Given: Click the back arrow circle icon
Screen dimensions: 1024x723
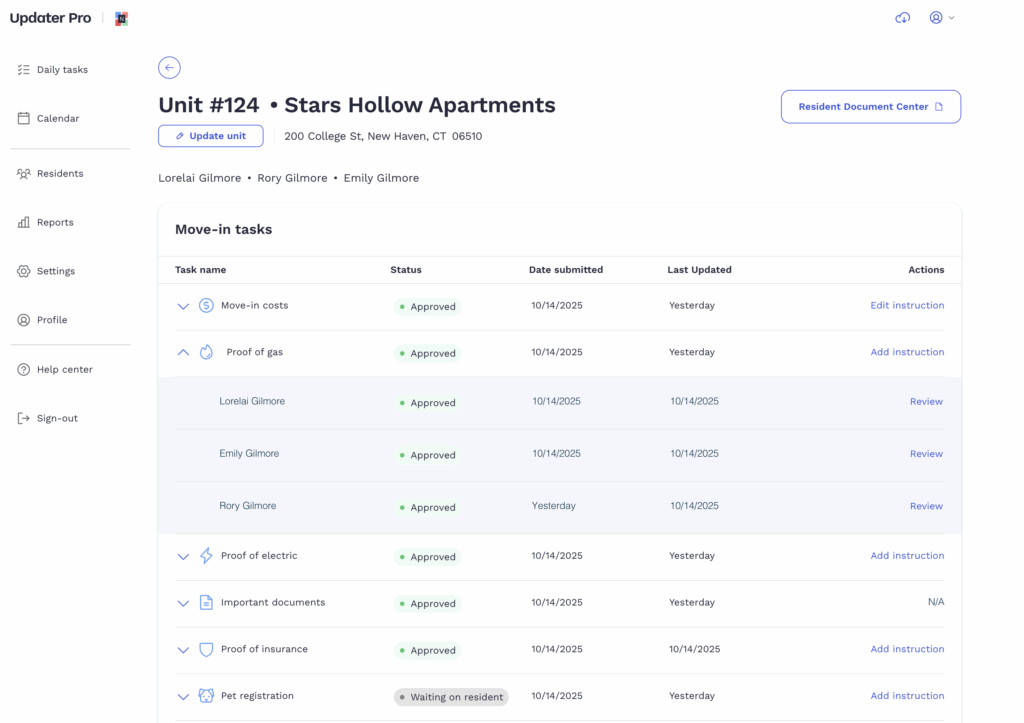Looking at the screenshot, I should pyautogui.click(x=169, y=68).
